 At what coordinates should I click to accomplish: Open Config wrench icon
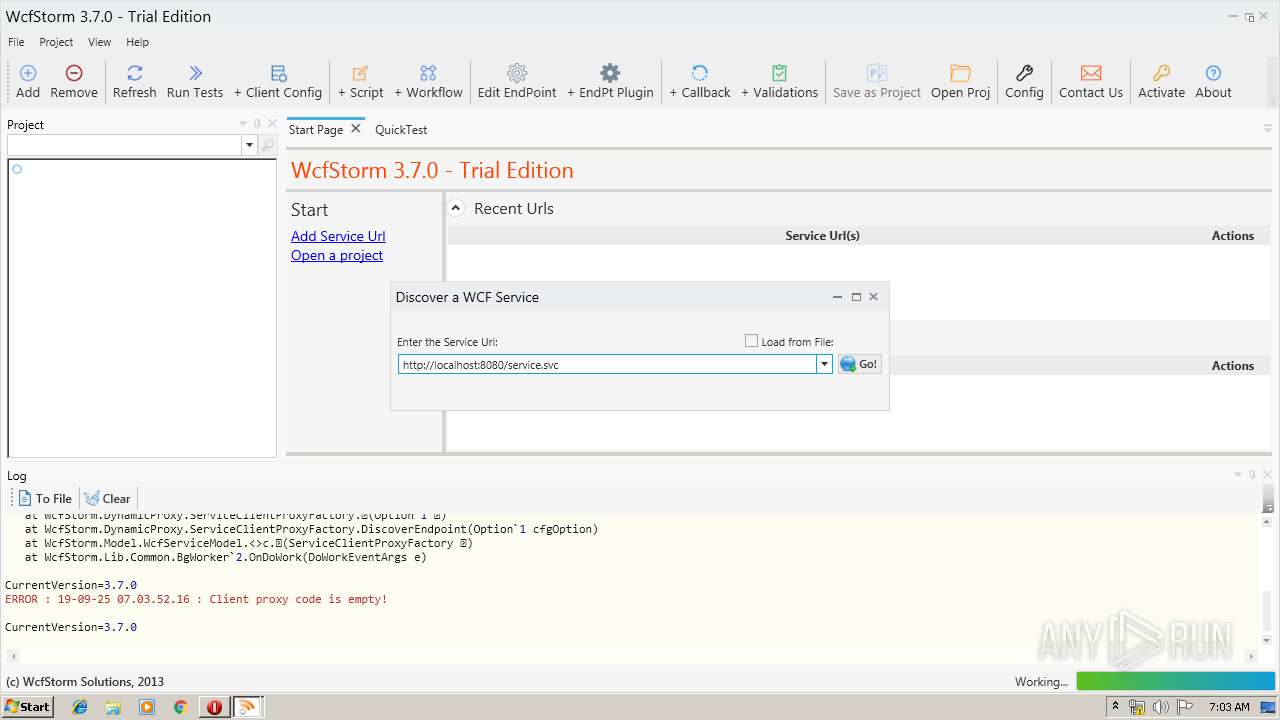(1024, 73)
